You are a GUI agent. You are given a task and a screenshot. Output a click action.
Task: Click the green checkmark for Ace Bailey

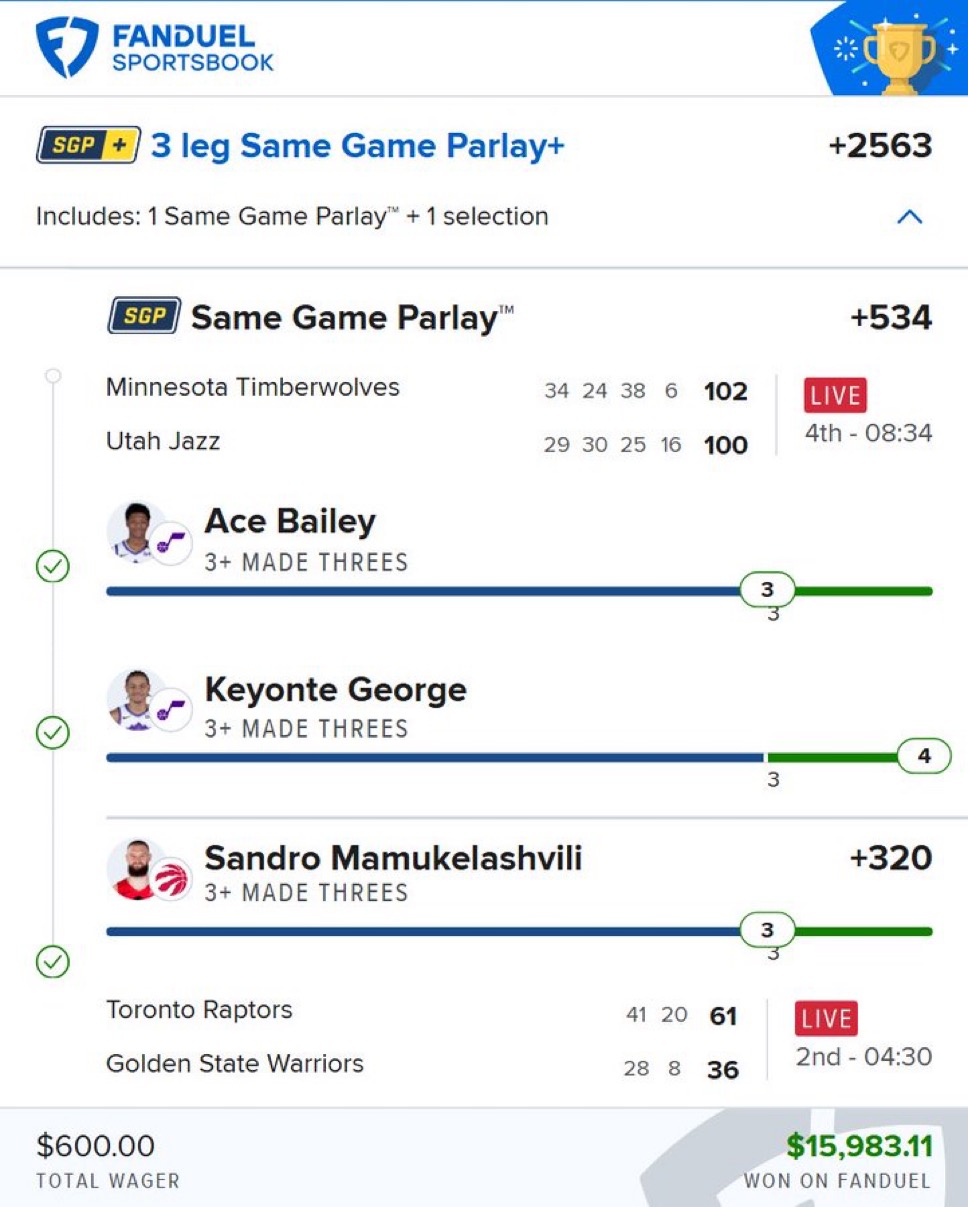click(x=52, y=567)
